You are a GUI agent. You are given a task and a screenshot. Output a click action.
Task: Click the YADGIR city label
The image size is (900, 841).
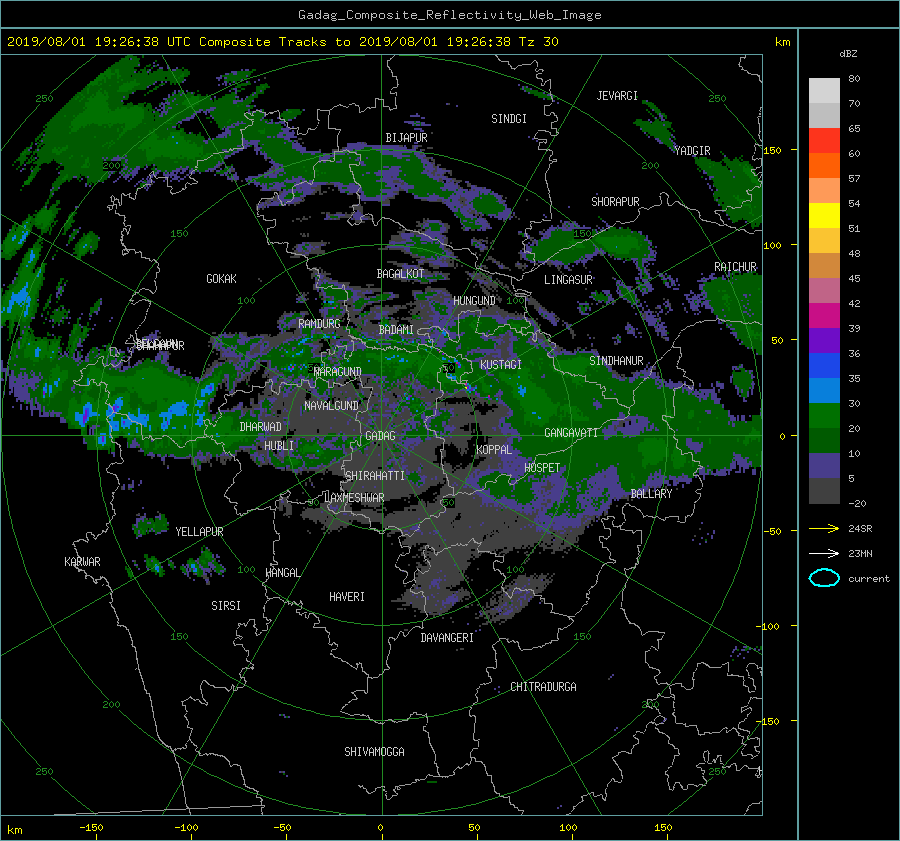point(692,151)
